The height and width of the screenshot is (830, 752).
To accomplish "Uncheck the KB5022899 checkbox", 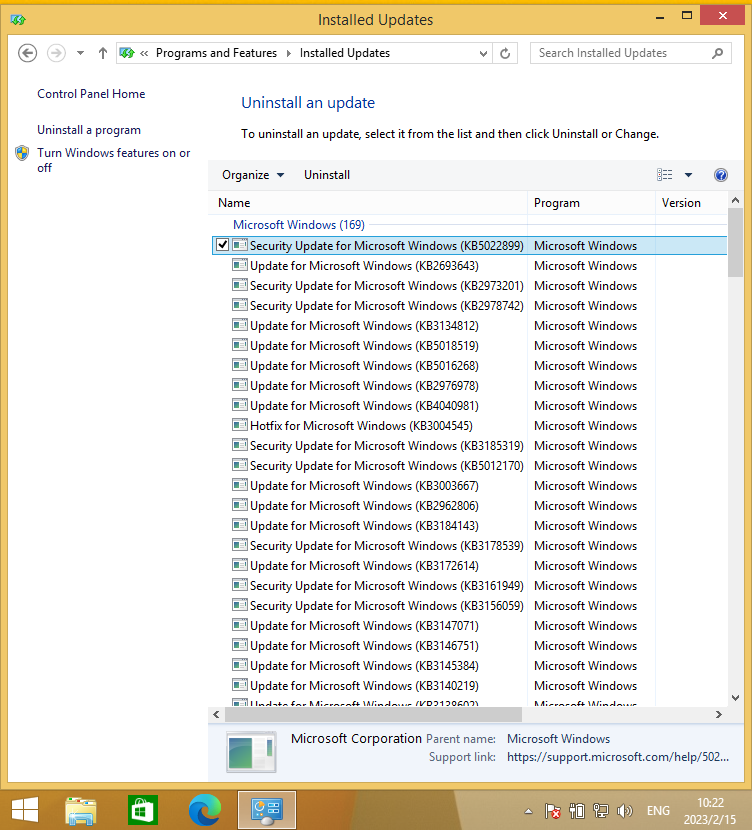I will pyautogui.click(x=223, y=245).
